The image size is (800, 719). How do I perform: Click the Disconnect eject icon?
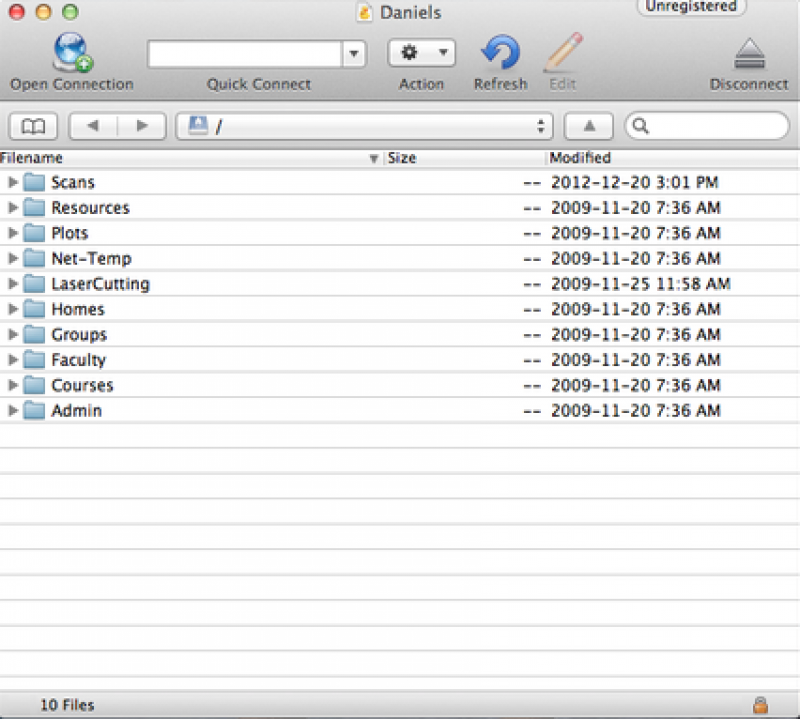click(x=749, y=54)
